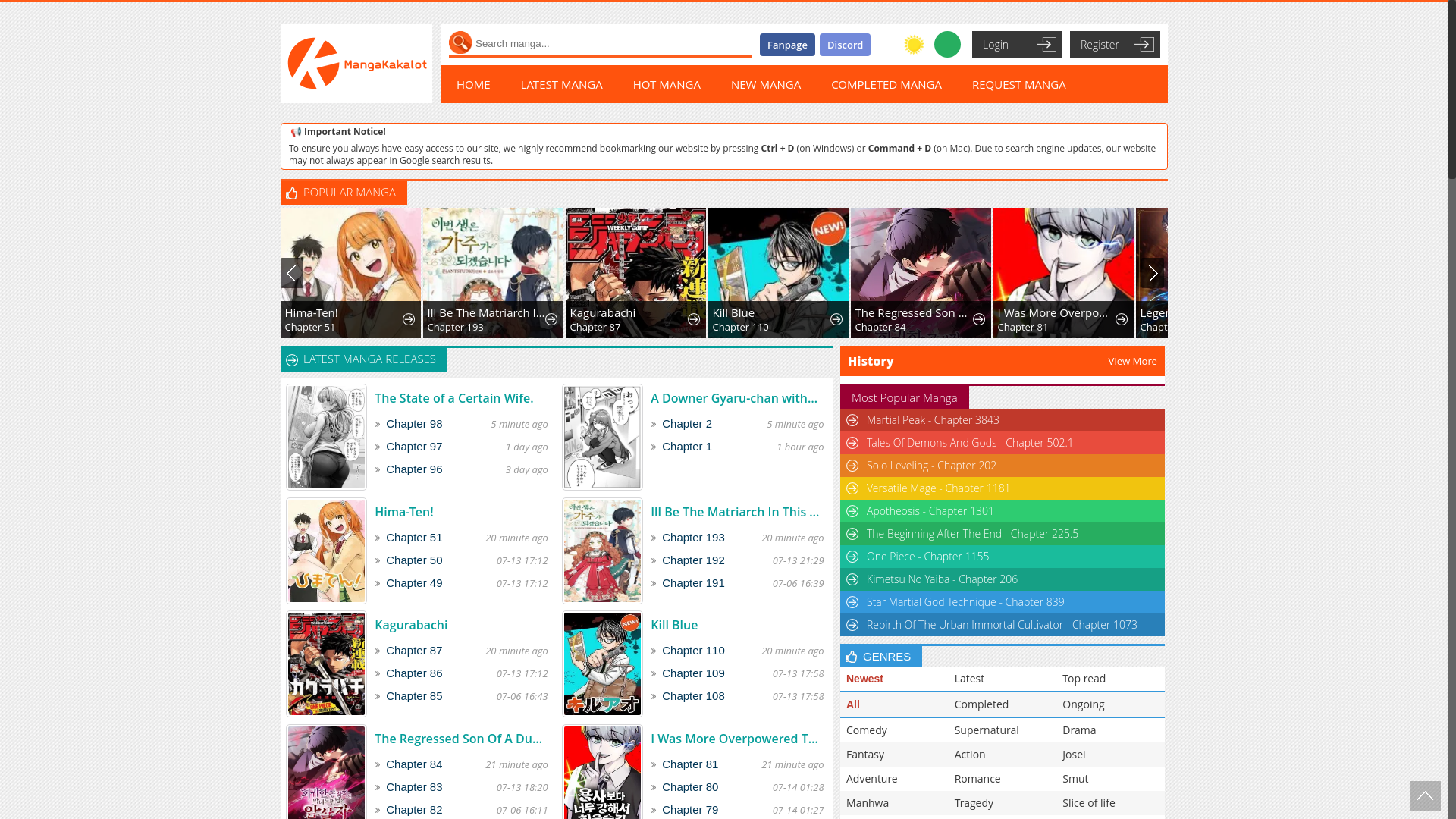
Task: Click arrow icon beside One Piece entry
Action: 852,557
